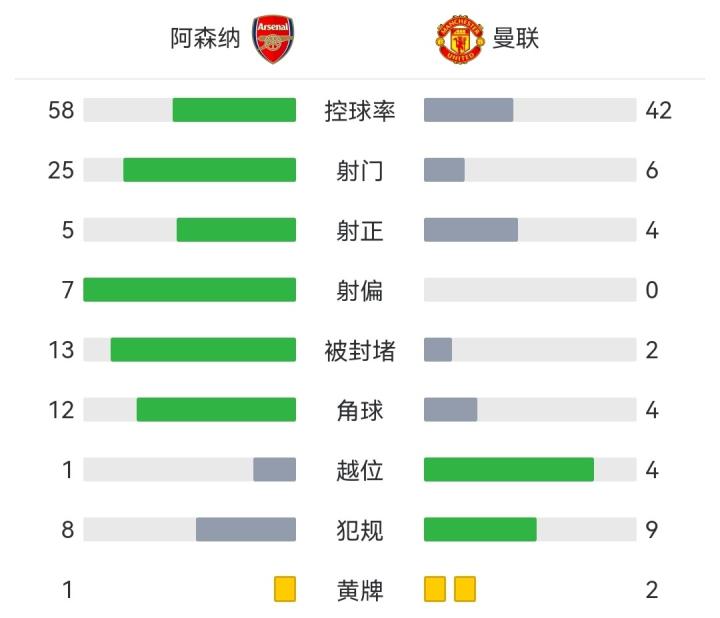Image resolution: width=720 pixels, height=618 pixels.
Task: Click Arsenal's 被封堵 value 13
Action: pos(61,350)
